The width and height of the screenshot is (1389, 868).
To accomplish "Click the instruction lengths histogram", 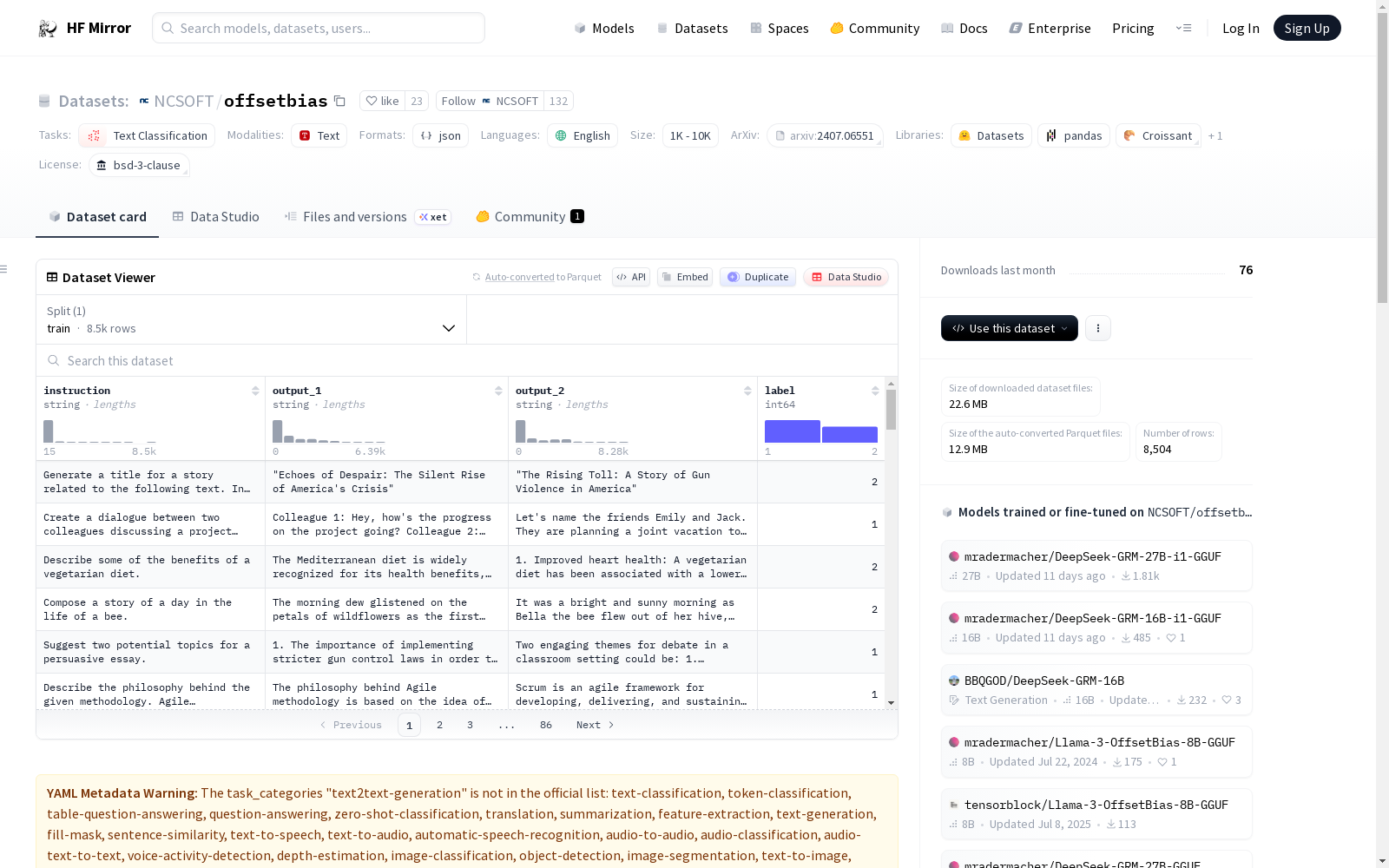I will (x=100, y=431).
